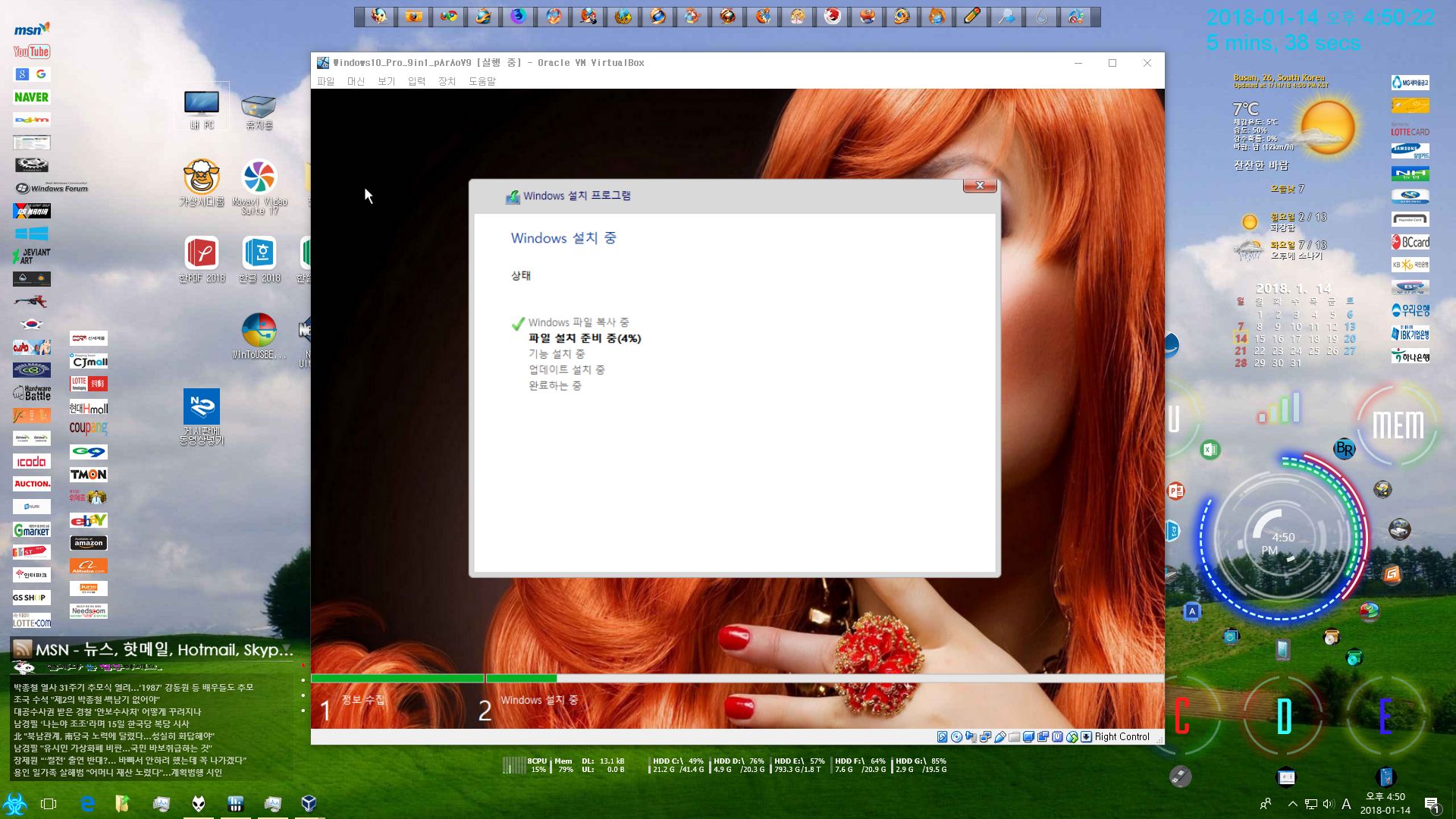Click the Task View button on taskbar
This screenshot has height=819, width=1456.
(49, 803)
